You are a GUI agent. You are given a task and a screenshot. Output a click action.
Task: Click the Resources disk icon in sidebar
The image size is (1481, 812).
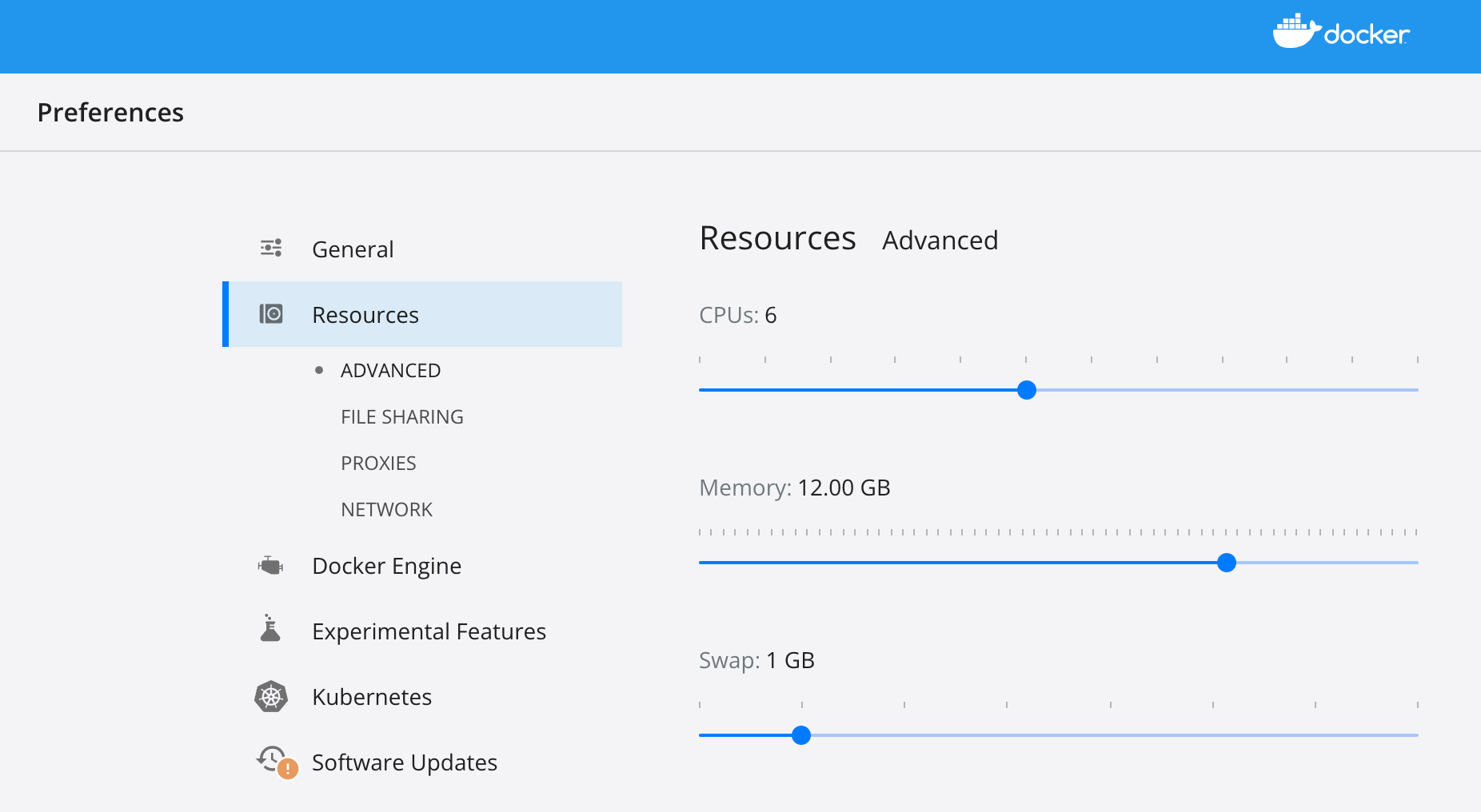click(x=271, y=314)
